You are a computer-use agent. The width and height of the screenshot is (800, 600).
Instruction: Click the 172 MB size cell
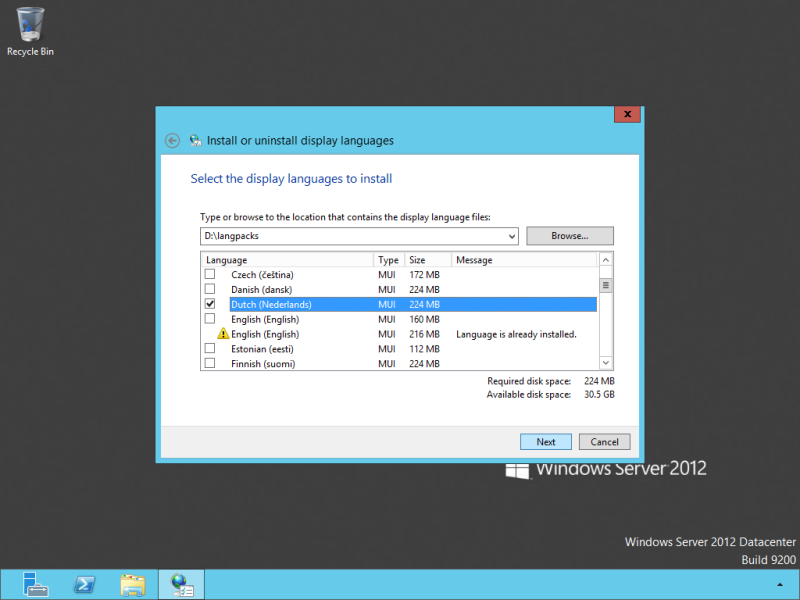click(x=424, y=274)
